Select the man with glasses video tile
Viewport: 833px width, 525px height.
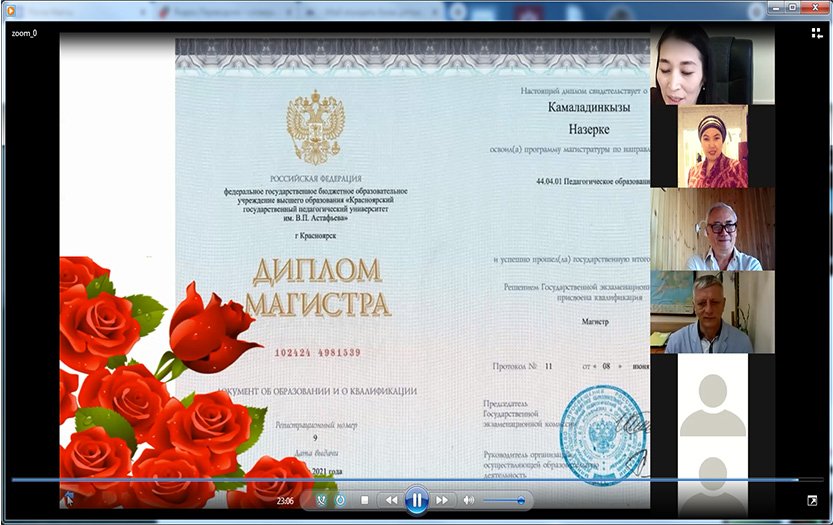pos(712,229)
